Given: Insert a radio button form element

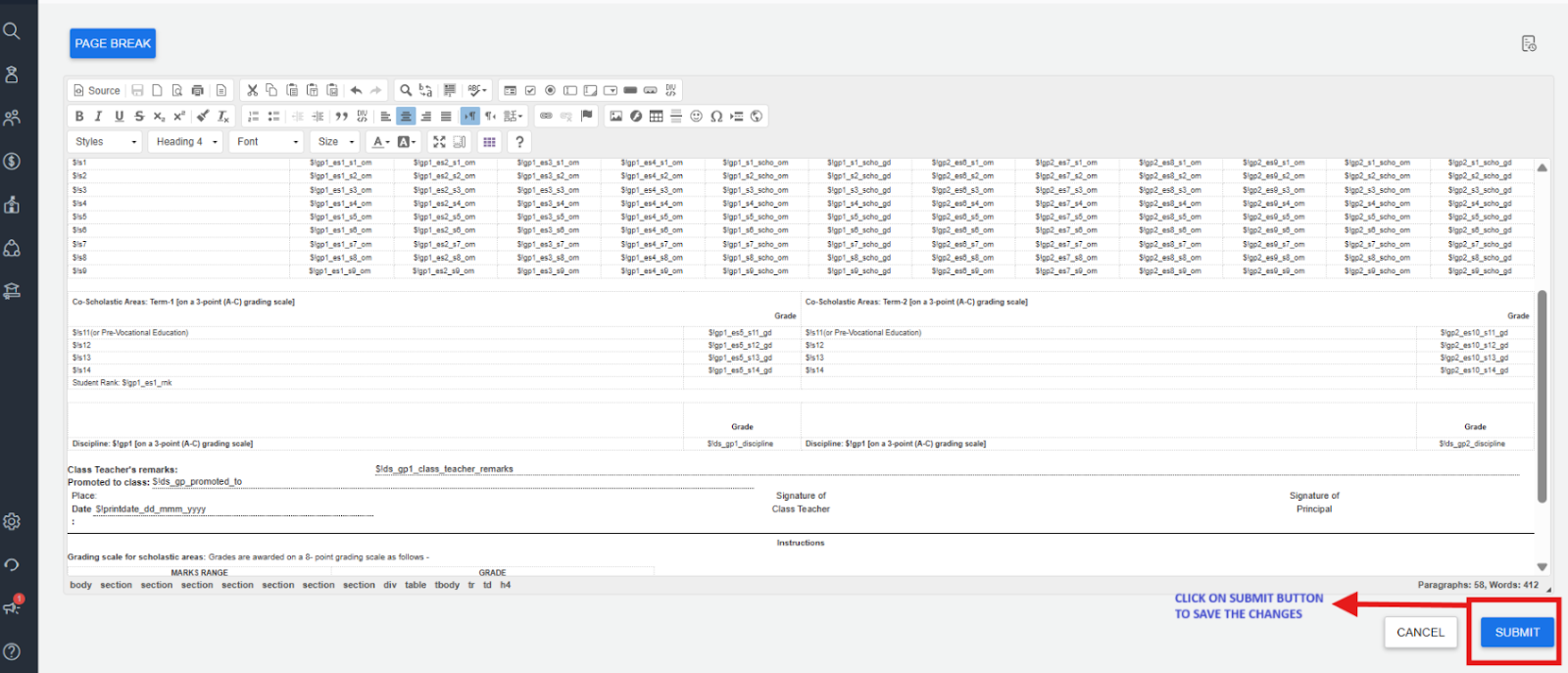Looking at the screenshot, I should pyautogui.click(x=550, y=90).
